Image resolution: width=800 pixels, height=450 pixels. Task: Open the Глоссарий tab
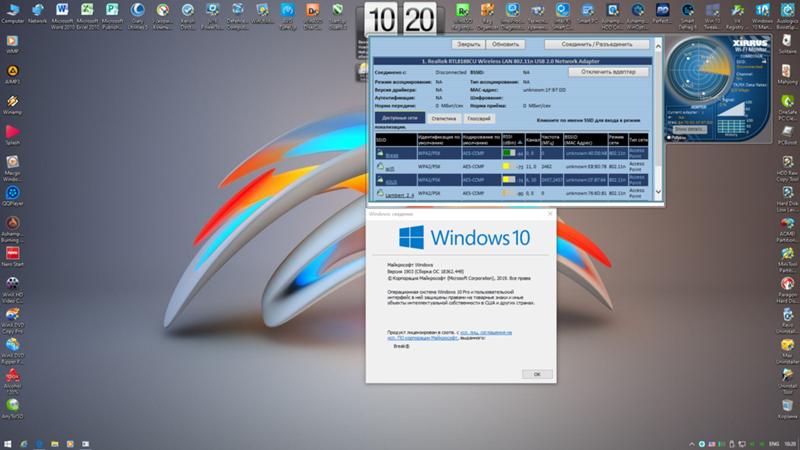(479, 118)
